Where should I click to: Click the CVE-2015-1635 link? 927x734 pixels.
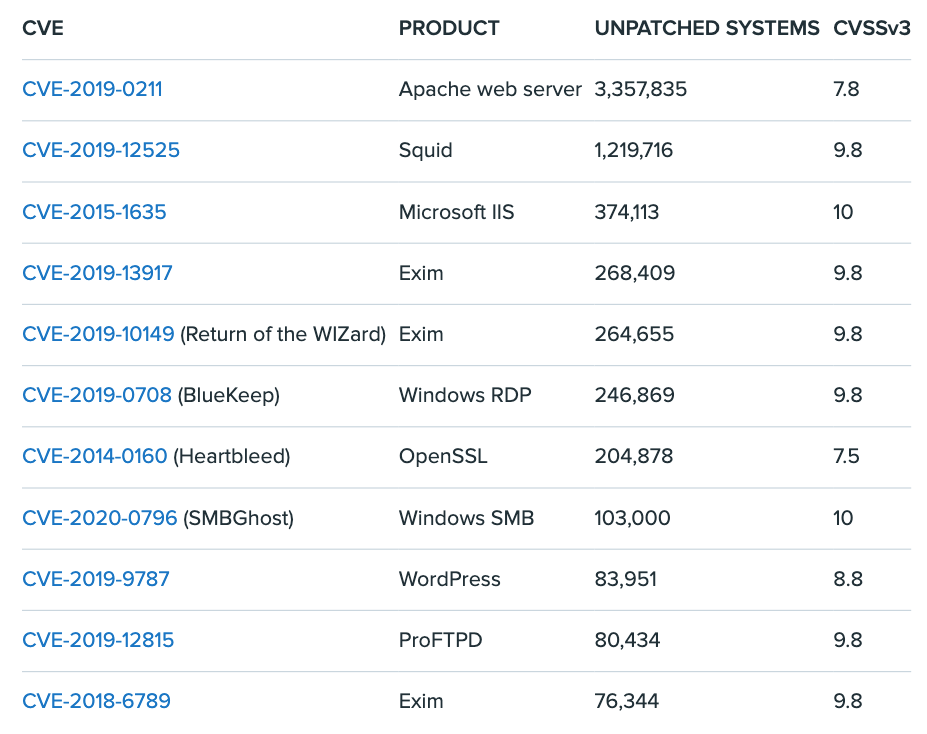94,212
